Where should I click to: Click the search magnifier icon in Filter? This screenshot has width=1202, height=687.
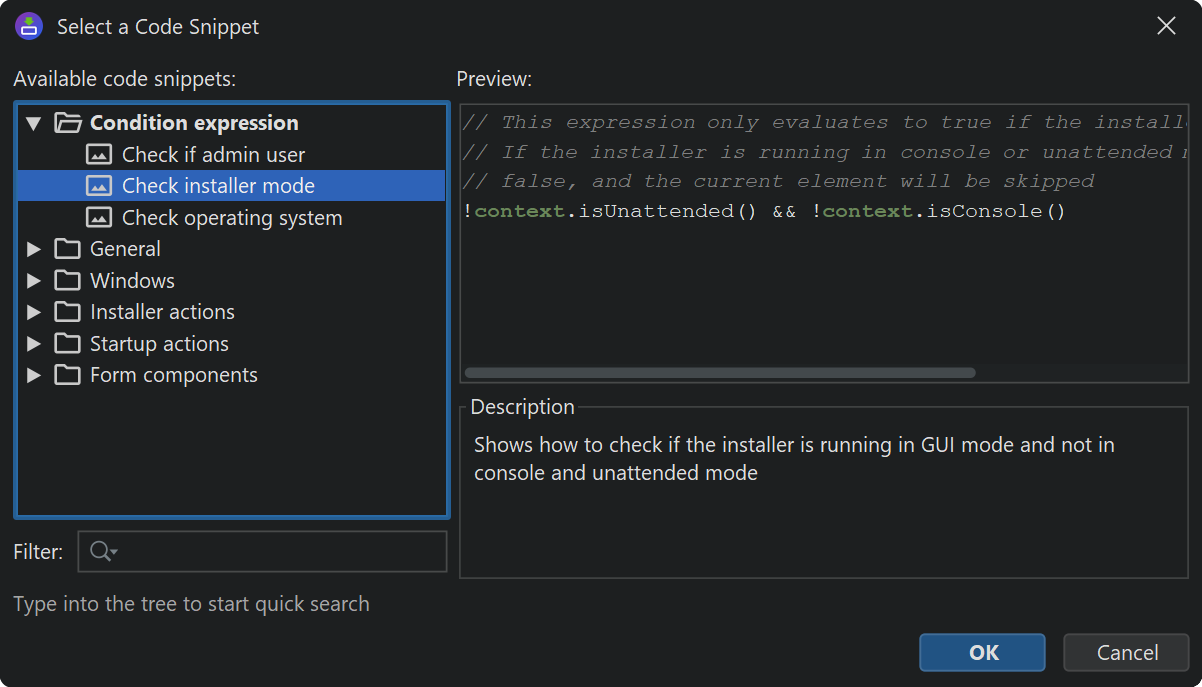pyautogui.click(x=102, y=552)
